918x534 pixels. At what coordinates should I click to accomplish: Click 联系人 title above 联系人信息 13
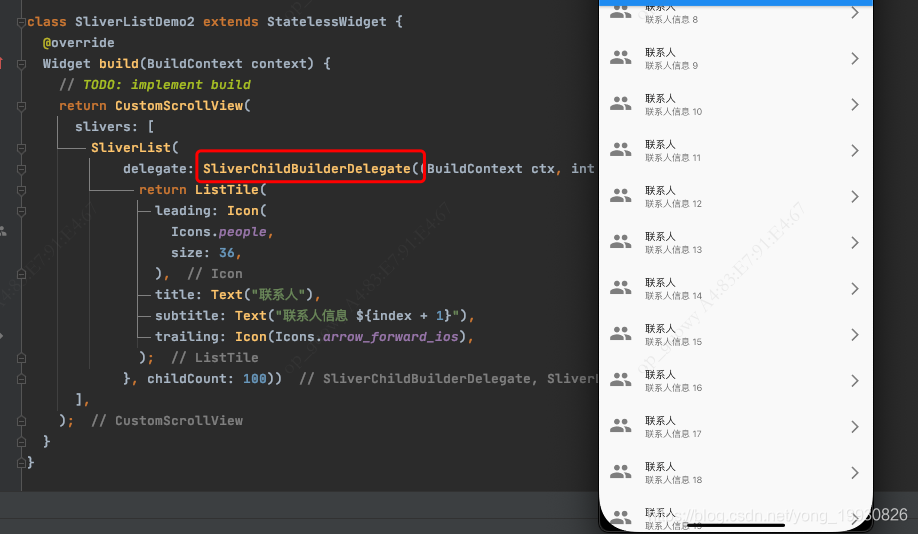click(660, 237)
